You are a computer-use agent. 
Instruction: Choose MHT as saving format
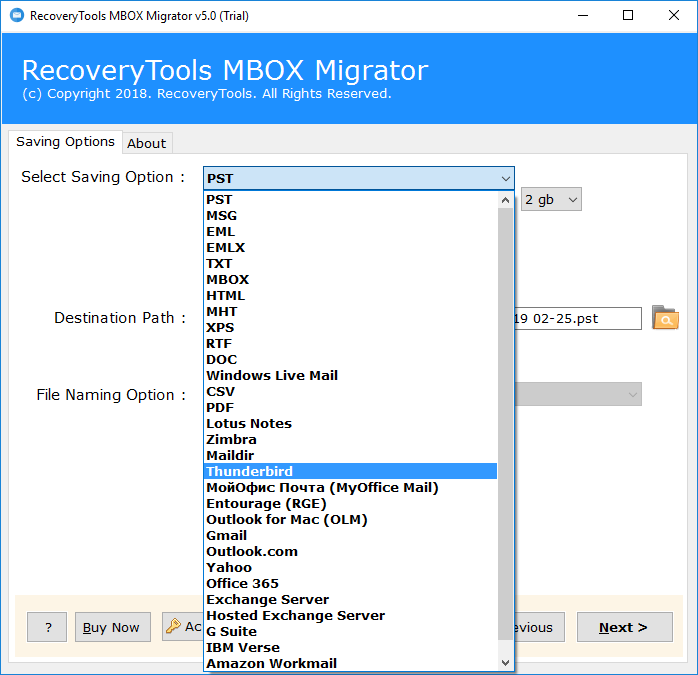coord(351,312)
